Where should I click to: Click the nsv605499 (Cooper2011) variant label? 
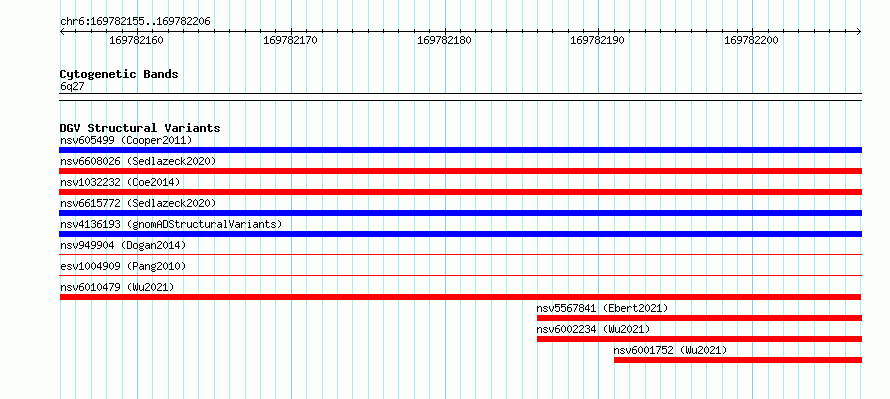click(x=126, y=140)
